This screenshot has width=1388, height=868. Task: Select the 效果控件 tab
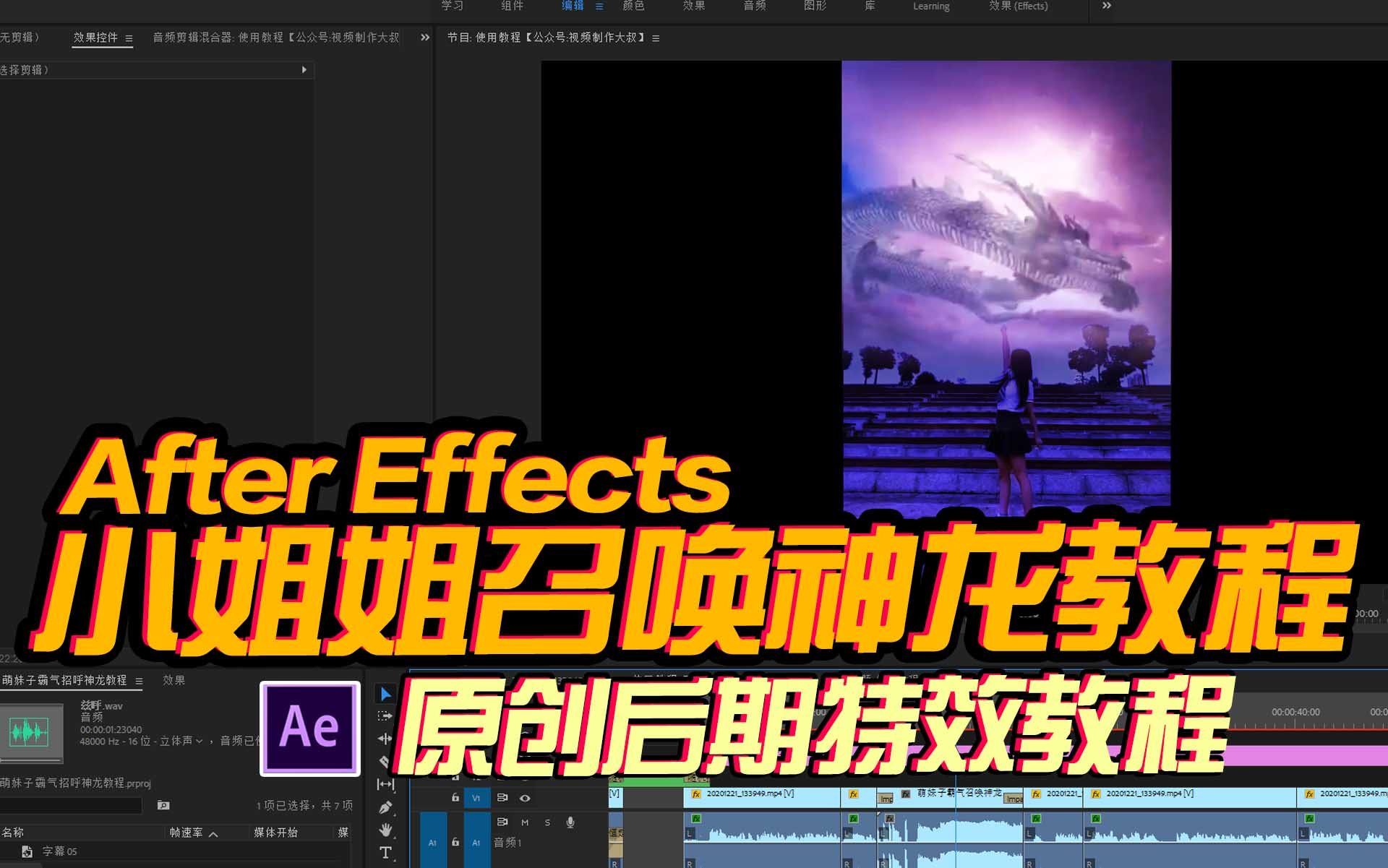[95, 37]
